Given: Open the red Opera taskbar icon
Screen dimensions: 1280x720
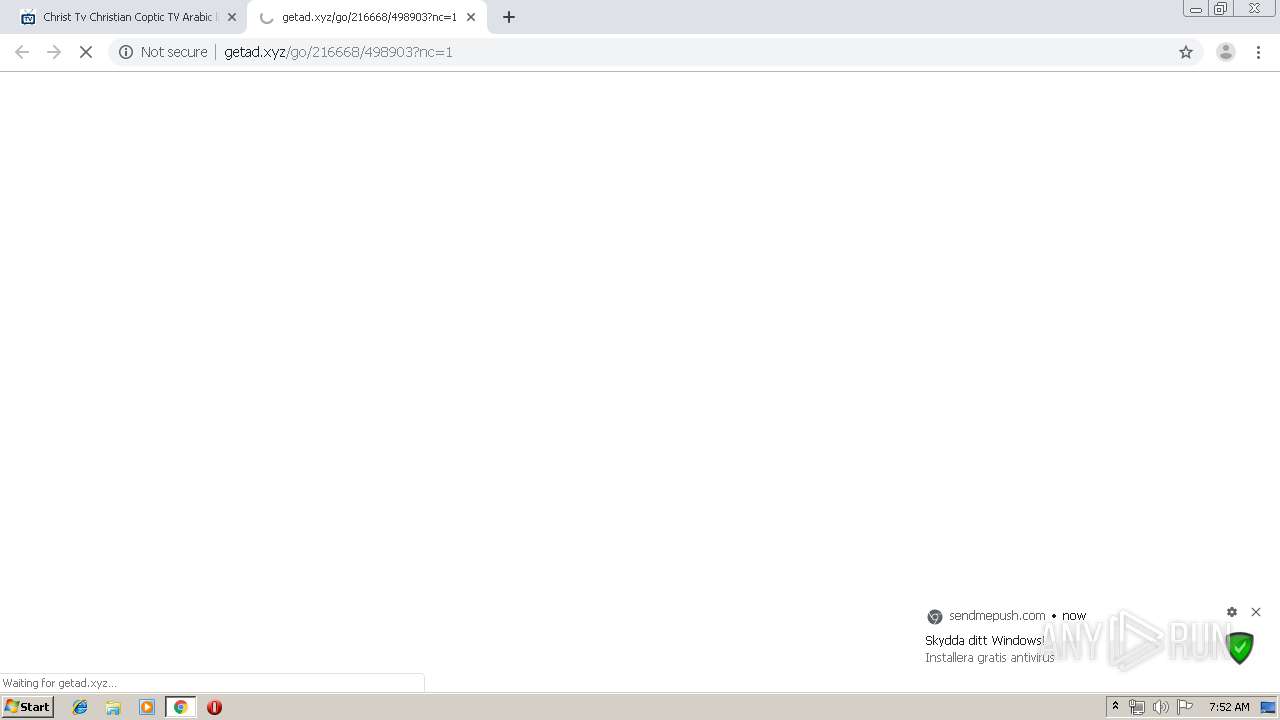Looking at the screenshot, I should [214, 707].
